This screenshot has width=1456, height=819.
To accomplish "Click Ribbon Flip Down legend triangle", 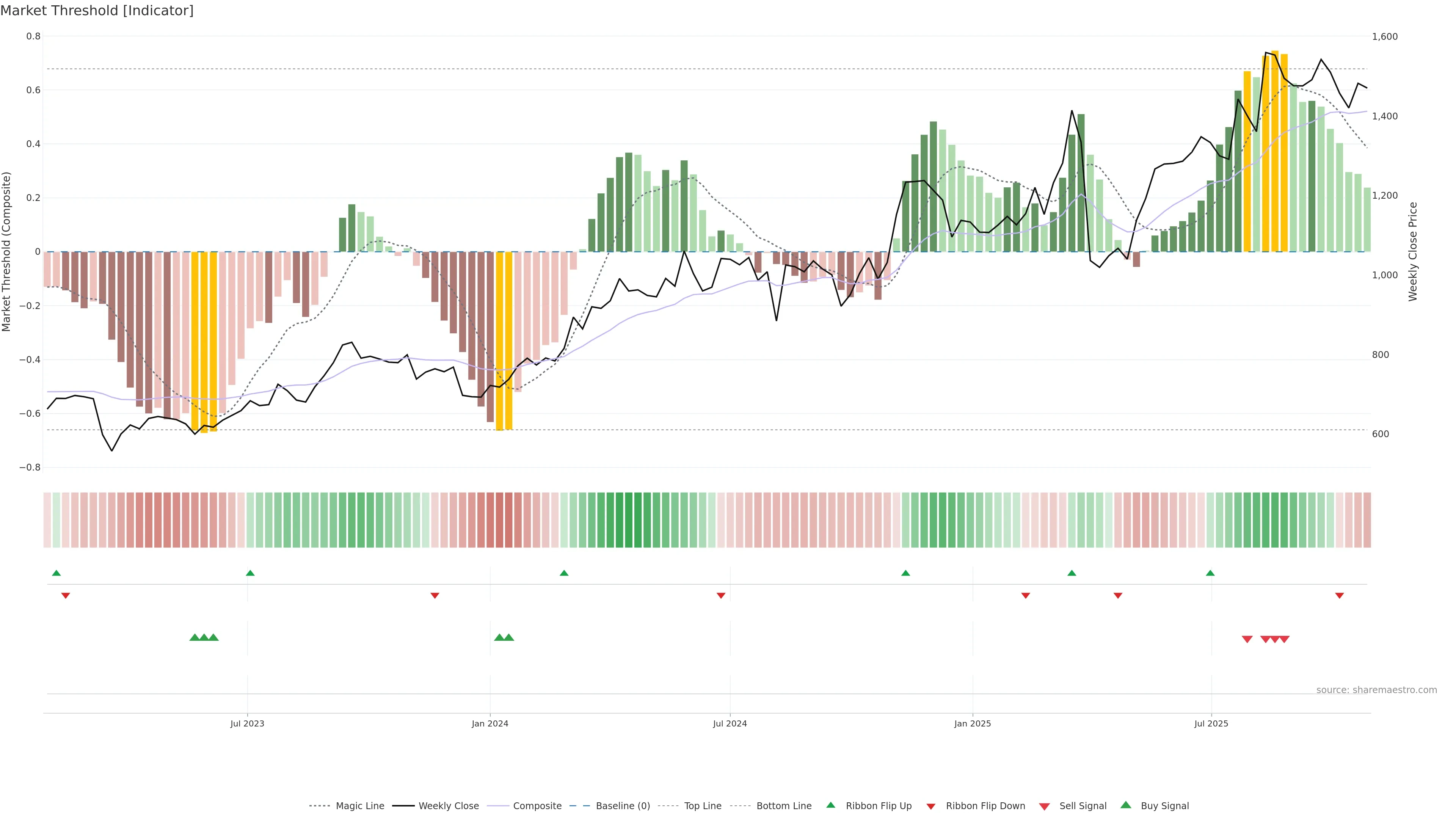I will point(931,806).
